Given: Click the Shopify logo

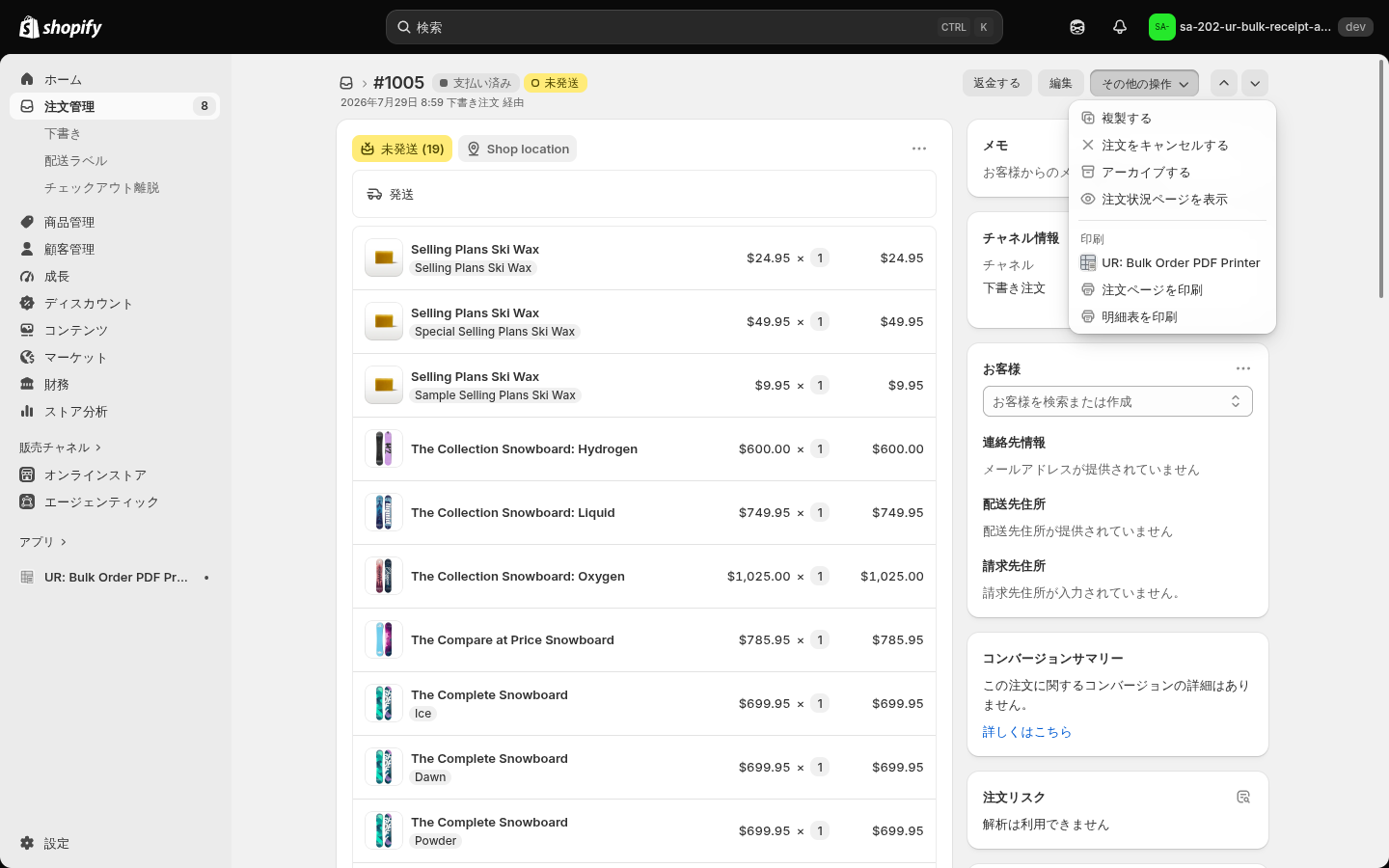Looking at the screenshot, I should click(x=61, y=27).
